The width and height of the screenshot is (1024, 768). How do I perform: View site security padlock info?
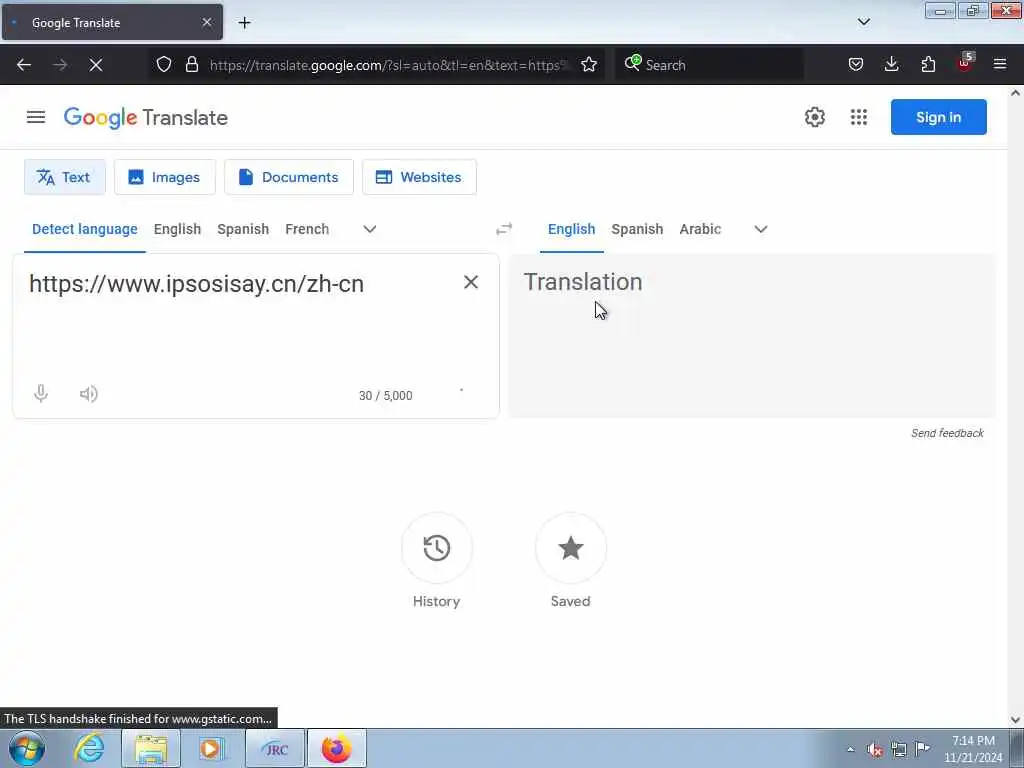pyautogui.click(x=191, y=65)
